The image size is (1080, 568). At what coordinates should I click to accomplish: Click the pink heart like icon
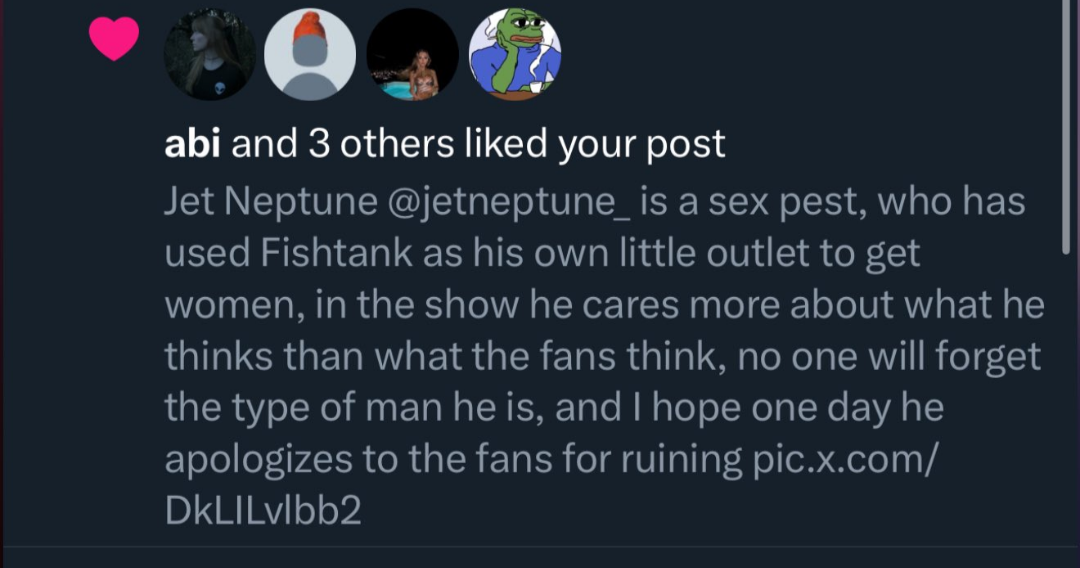point(113,41)
